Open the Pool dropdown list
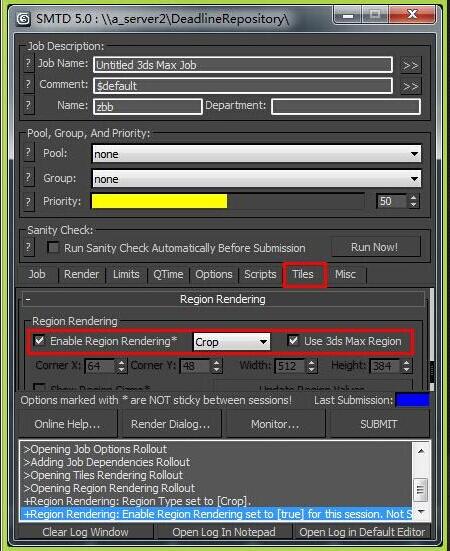450x551 pixels. tap(256, 154)
